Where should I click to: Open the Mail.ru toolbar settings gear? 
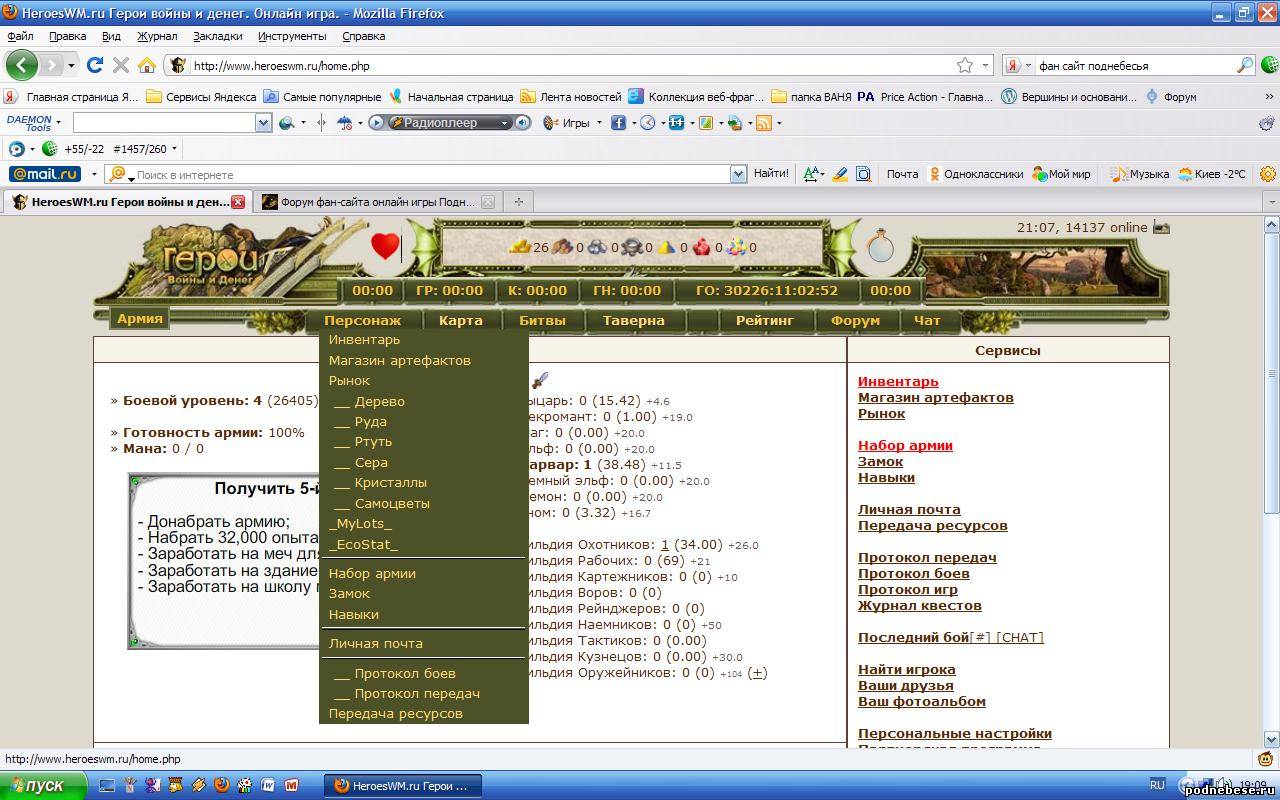coord(1267,173)
